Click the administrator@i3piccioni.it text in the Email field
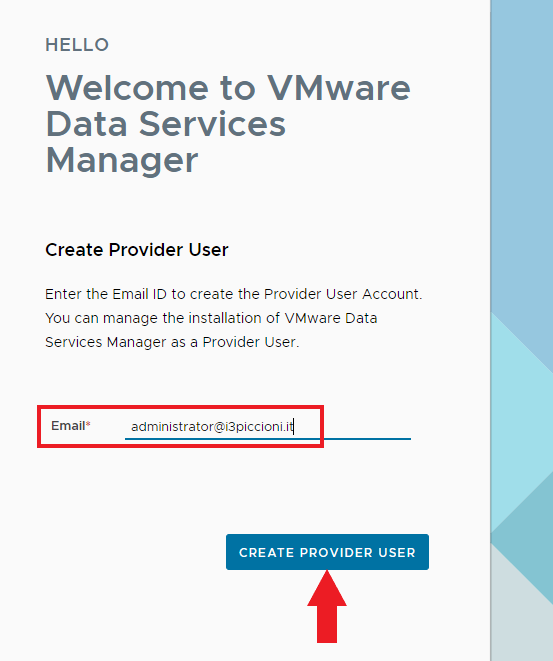This screenshot has width=553, height=661. pos(212,427)
